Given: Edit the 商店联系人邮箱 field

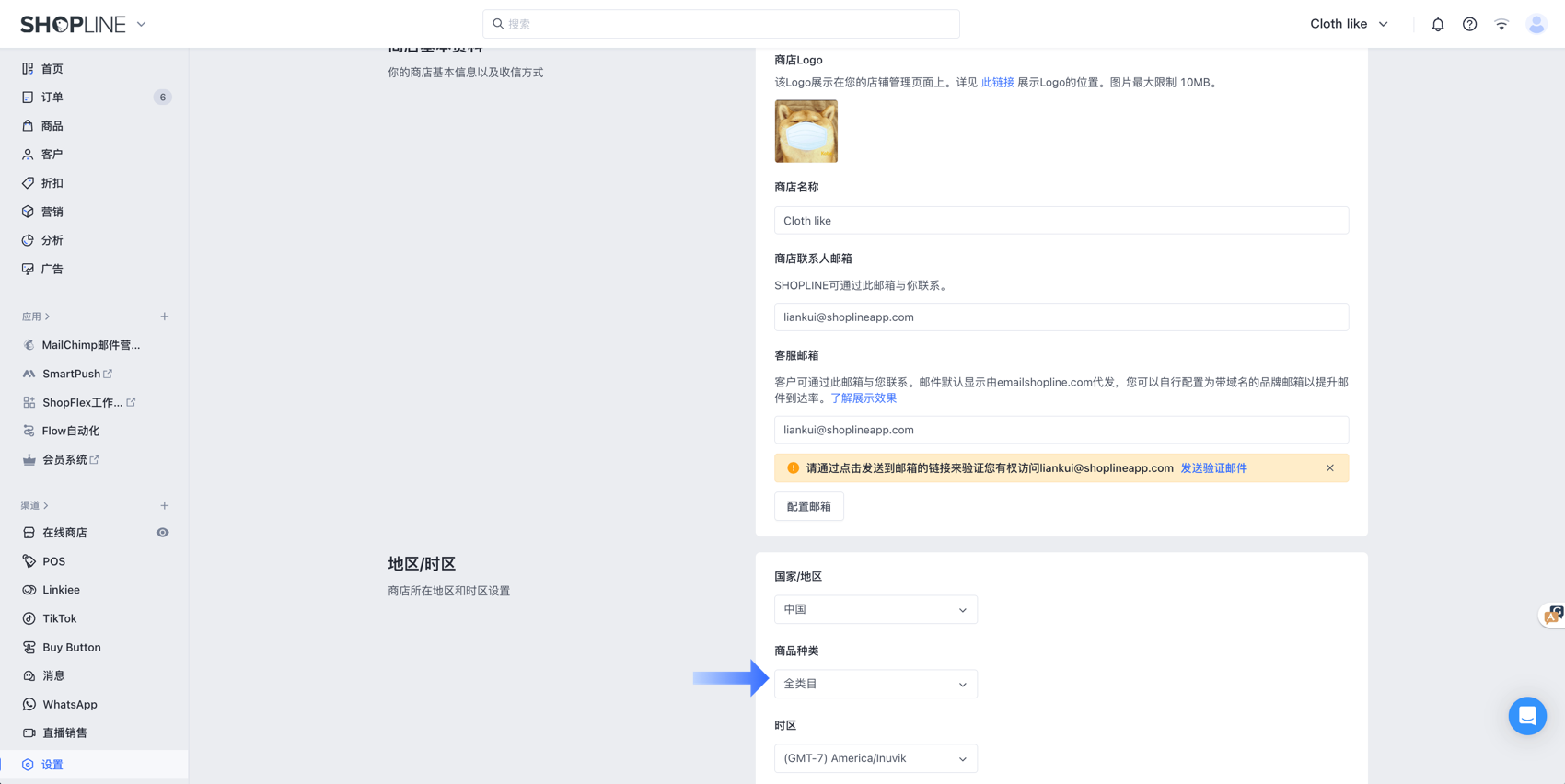Looking at the screenshot, I should pyautogui.click(x=1061, y=317).
